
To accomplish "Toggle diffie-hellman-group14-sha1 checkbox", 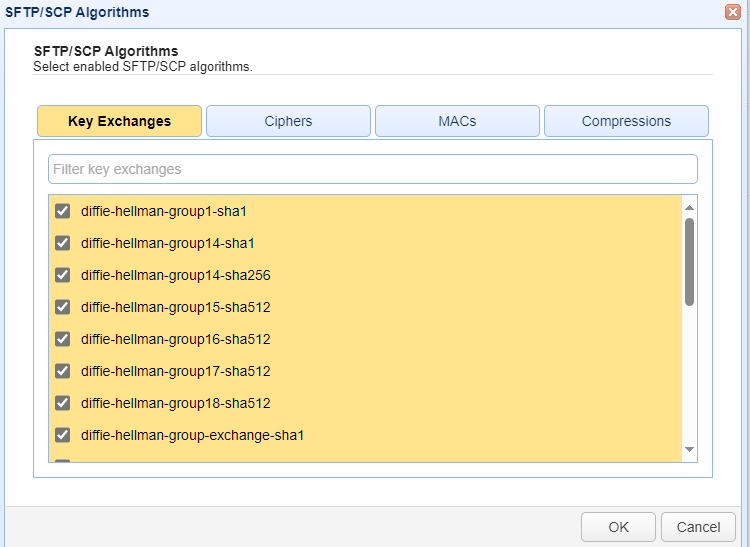I will [x=62, y=243].
